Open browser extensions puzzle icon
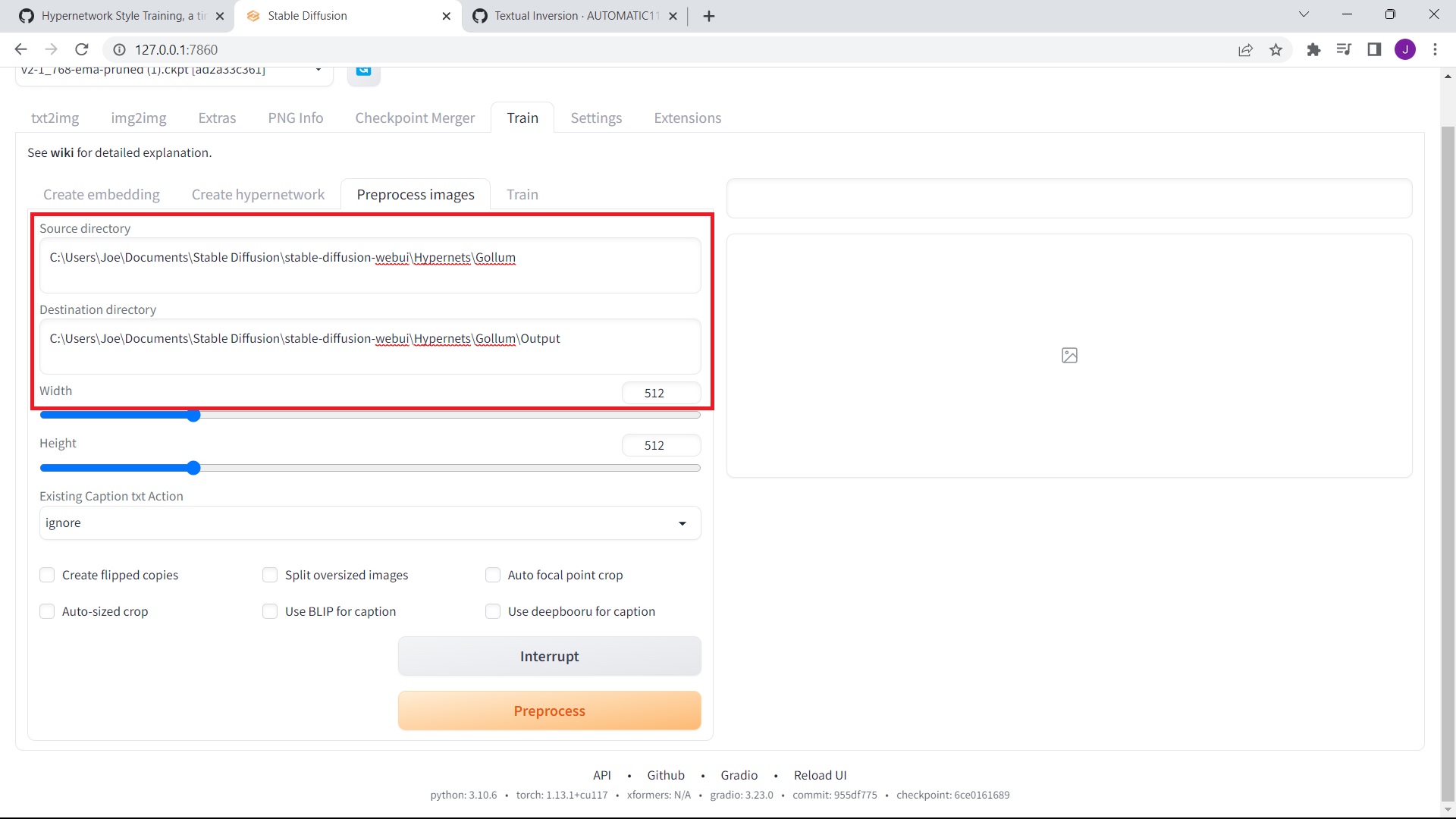Viewport: 1456px width, 819px height. [x=1313, y=49]
